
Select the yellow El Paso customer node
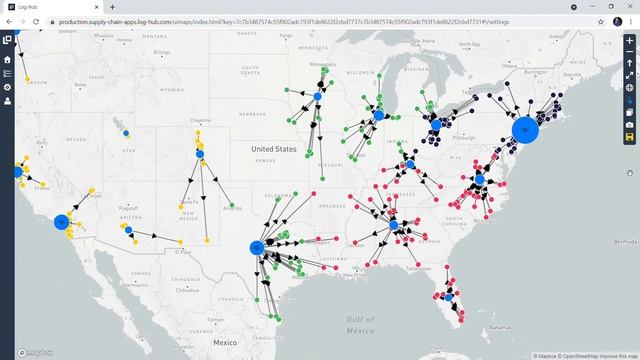[x=180, y=242]
